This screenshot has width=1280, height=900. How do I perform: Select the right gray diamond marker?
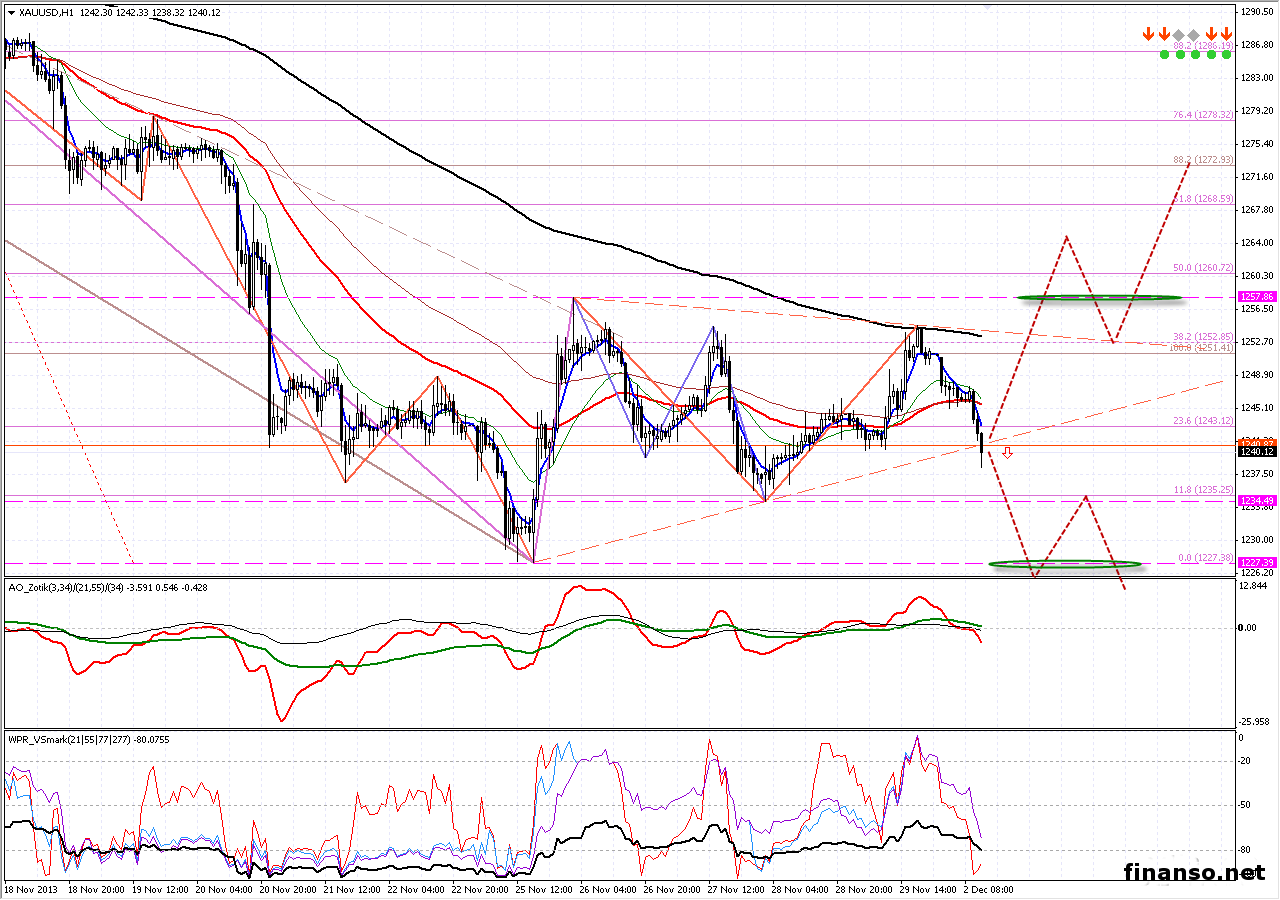click(1194, 35)
